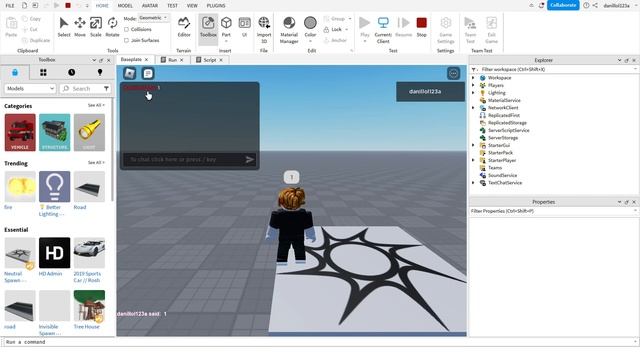Switch view with Current Client button
This screenshot has width=640, height=360.
tap(383, 29)
